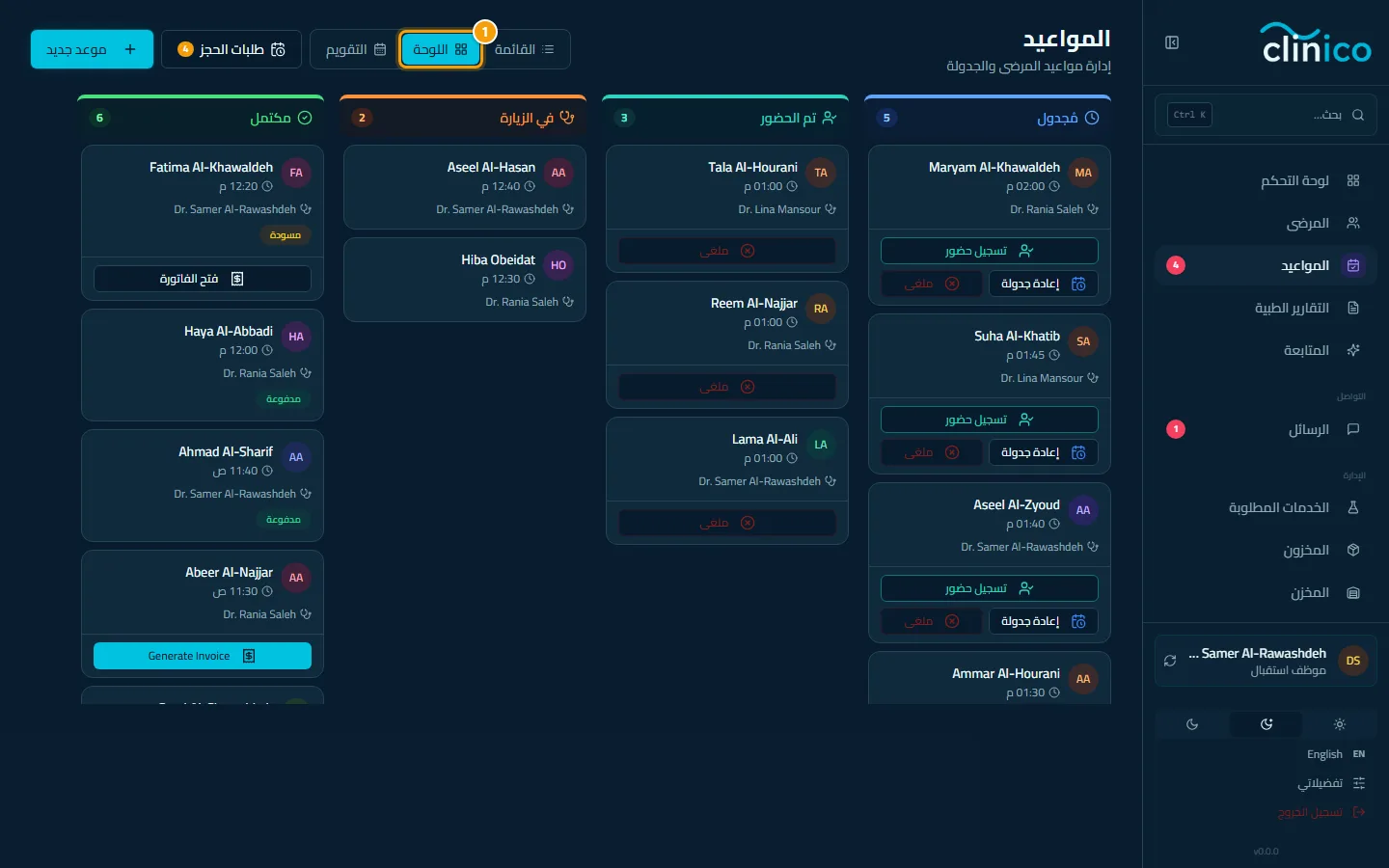Open المرضى patients page

(1266, 223)
